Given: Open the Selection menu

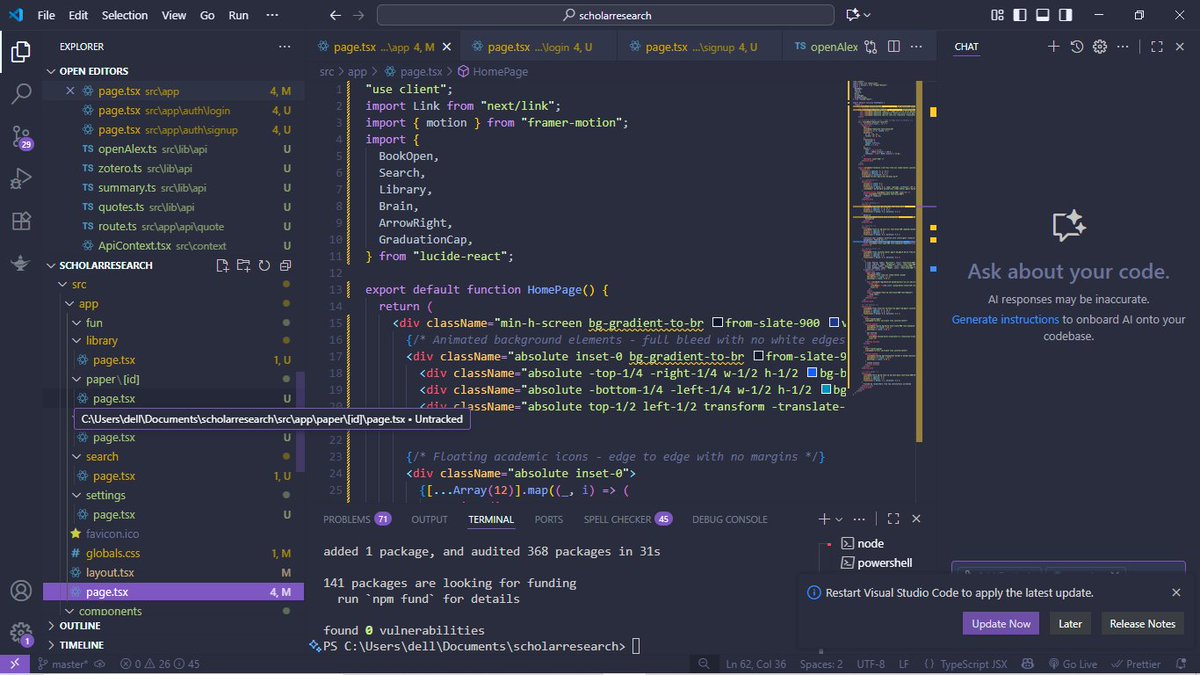Looking at the screenshot, I should tap(124, 15).
